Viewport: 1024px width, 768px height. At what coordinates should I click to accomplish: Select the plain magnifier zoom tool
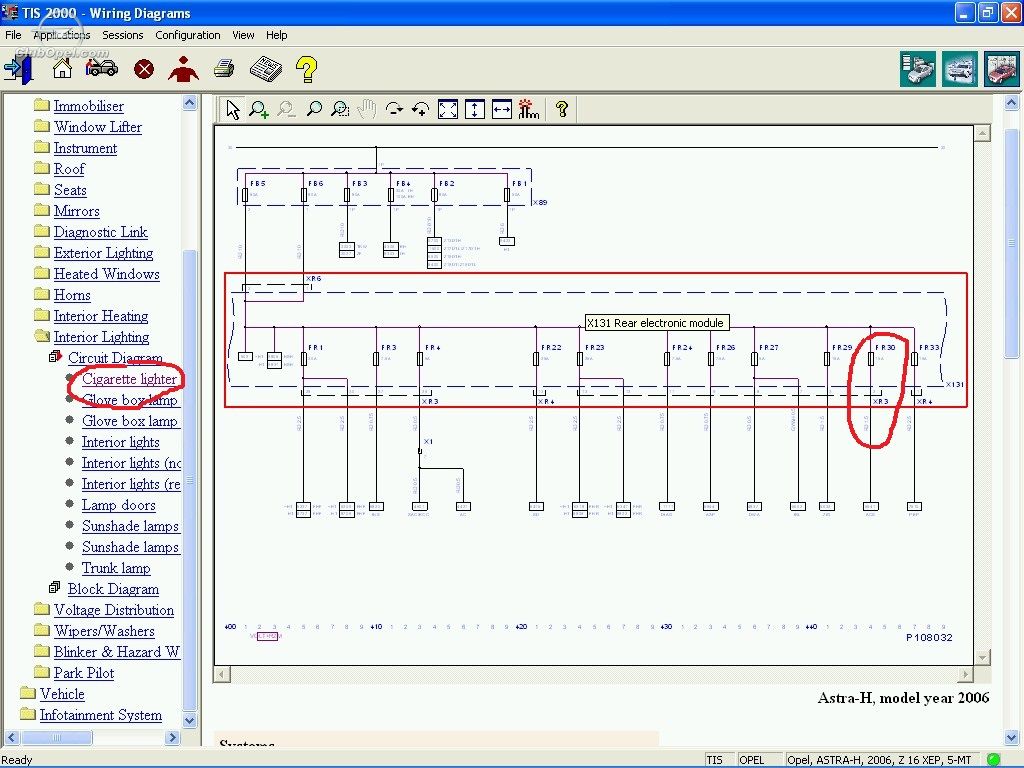tap(313, 109)
